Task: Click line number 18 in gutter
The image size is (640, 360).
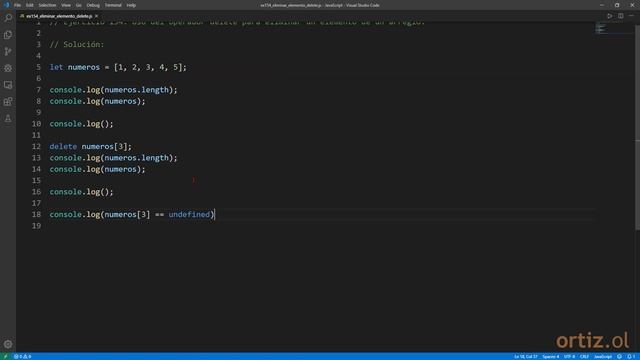Action: (36, 214)
